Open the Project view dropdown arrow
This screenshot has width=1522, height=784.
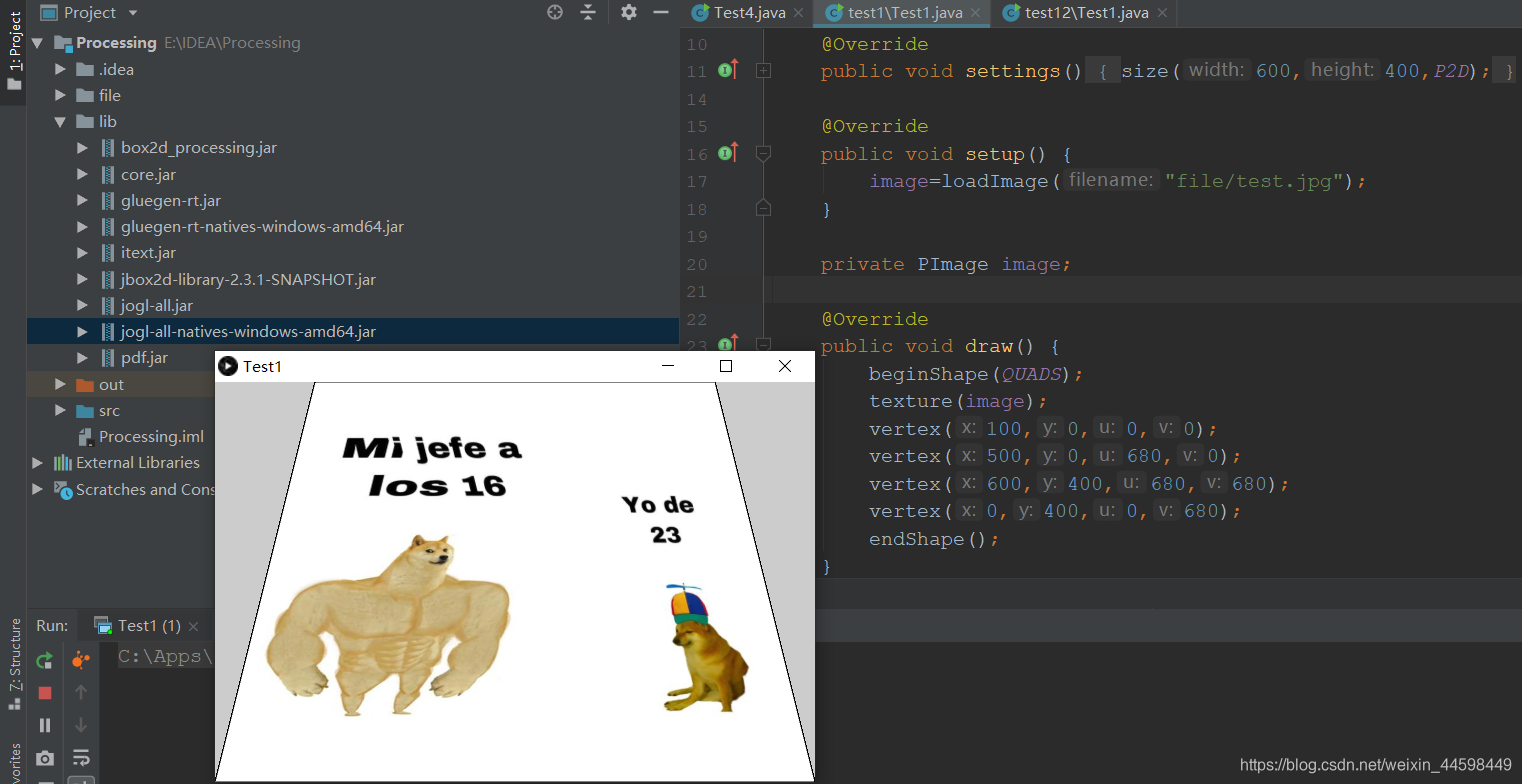(x=133, y=13)
